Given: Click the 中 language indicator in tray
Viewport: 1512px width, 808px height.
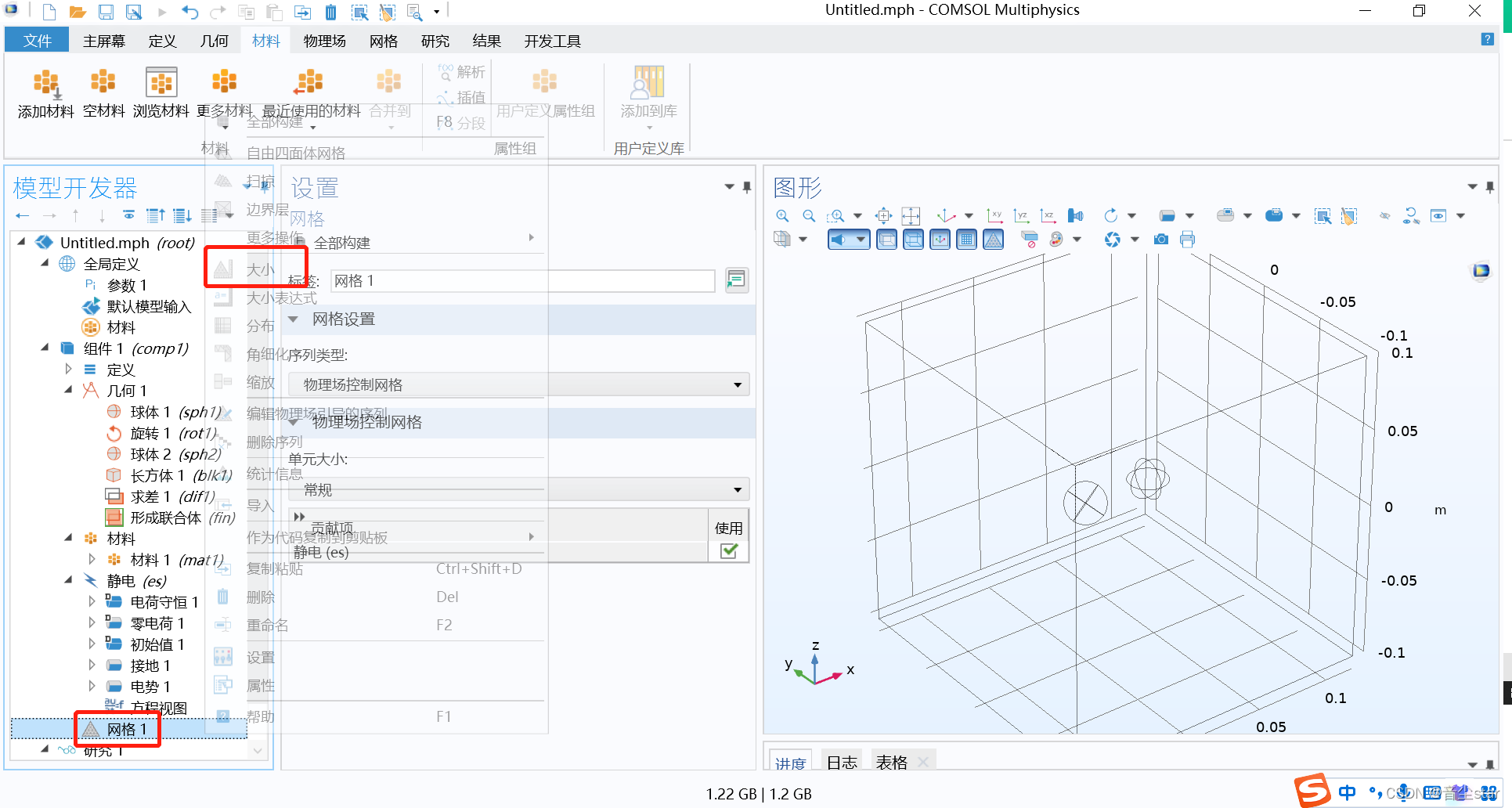Looking at the screenshot, I should (1347, 792).
